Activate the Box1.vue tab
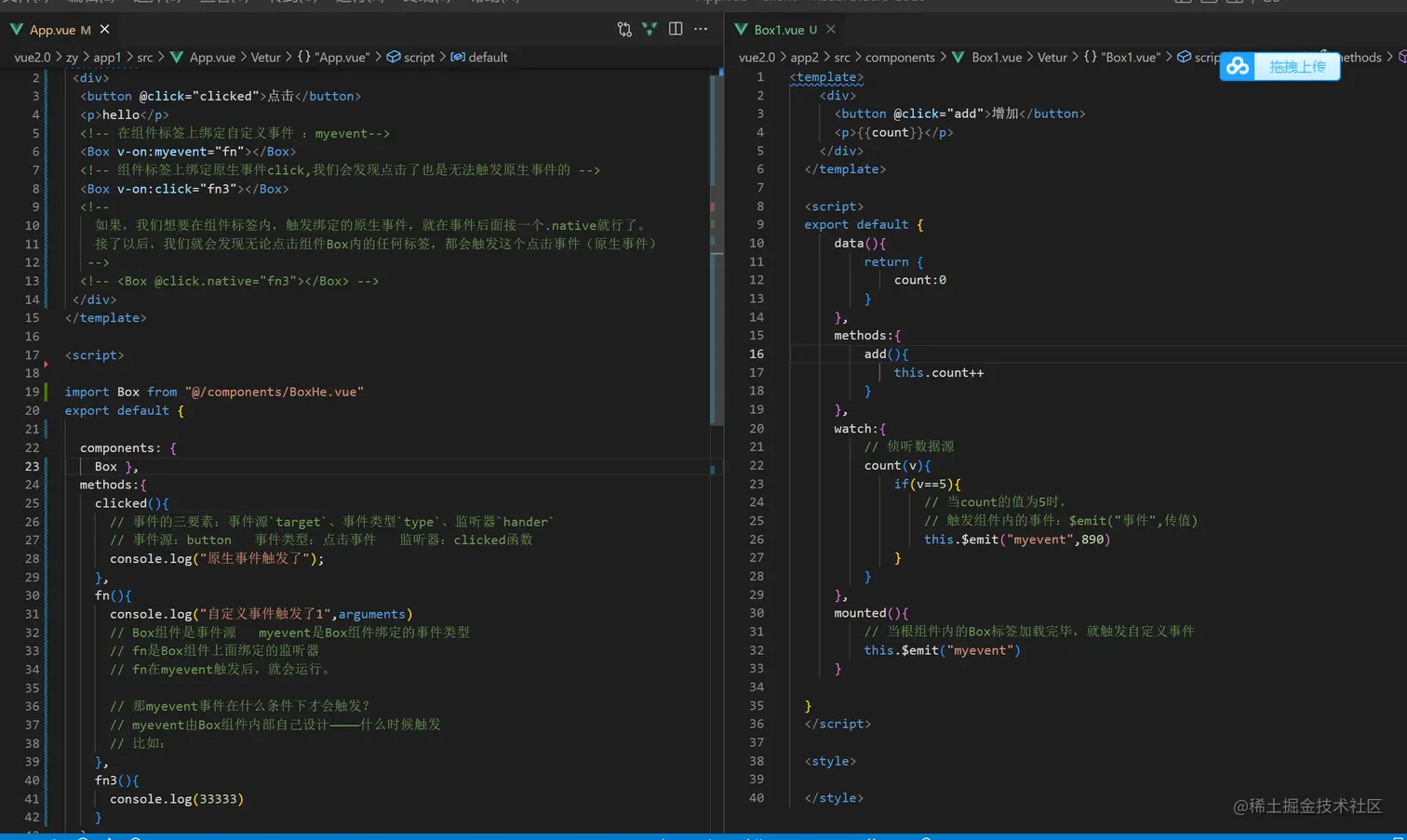The image size is (1407, 840). pos(778,30)
